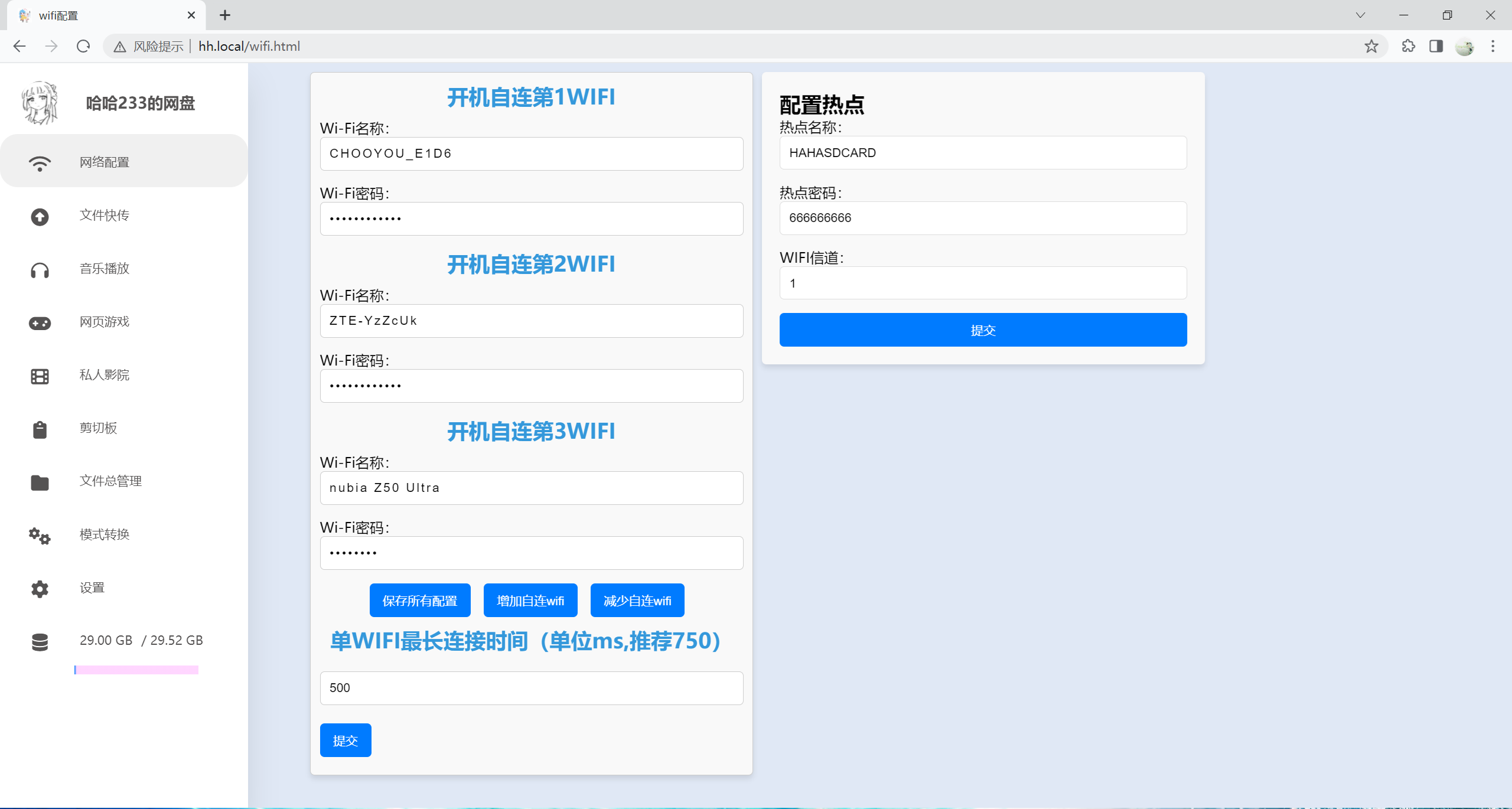
Task: Click the folder icon for 文件总管理
Action: (40, 482)
